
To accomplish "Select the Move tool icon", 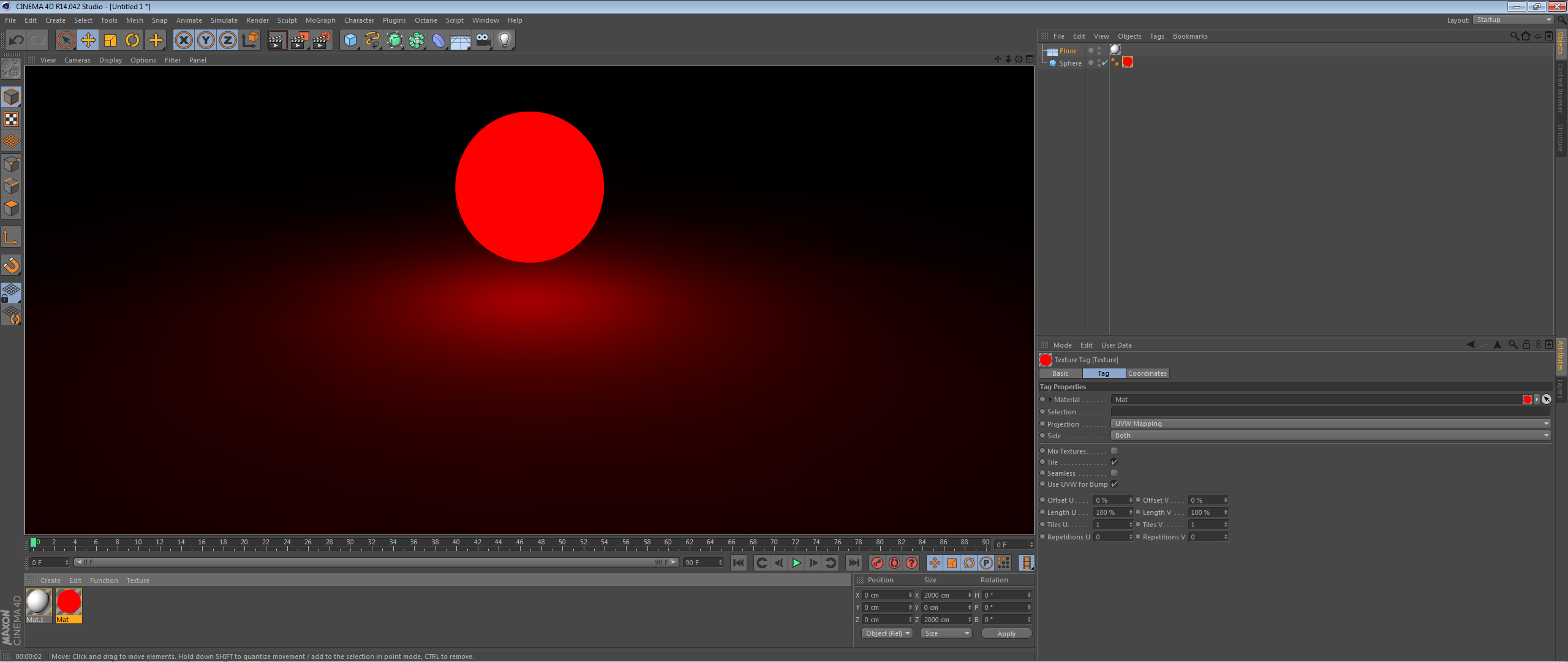I will (88, 40).
